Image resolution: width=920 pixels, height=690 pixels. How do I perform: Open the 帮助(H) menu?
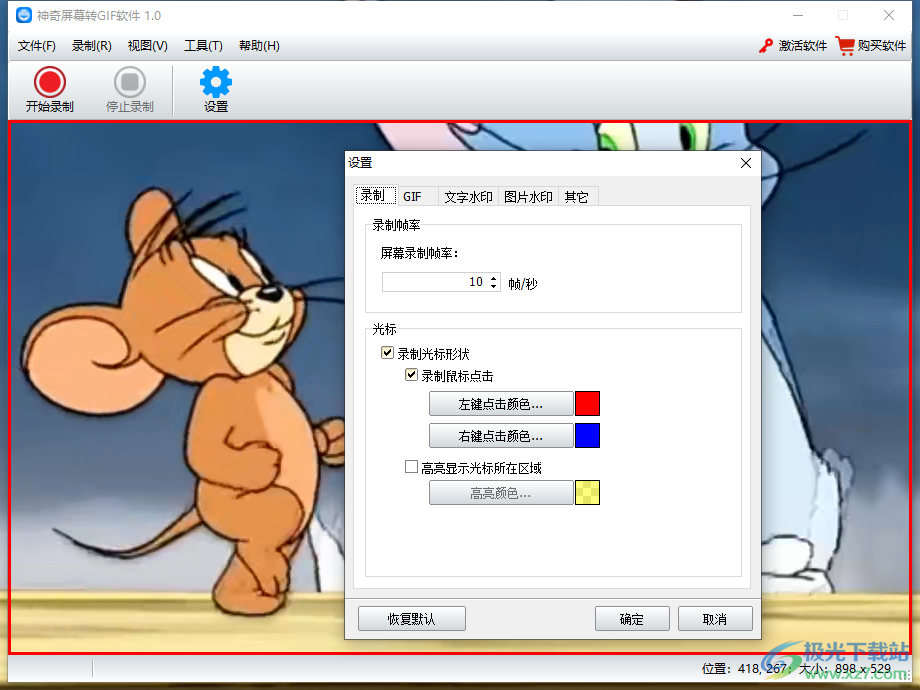259,46
